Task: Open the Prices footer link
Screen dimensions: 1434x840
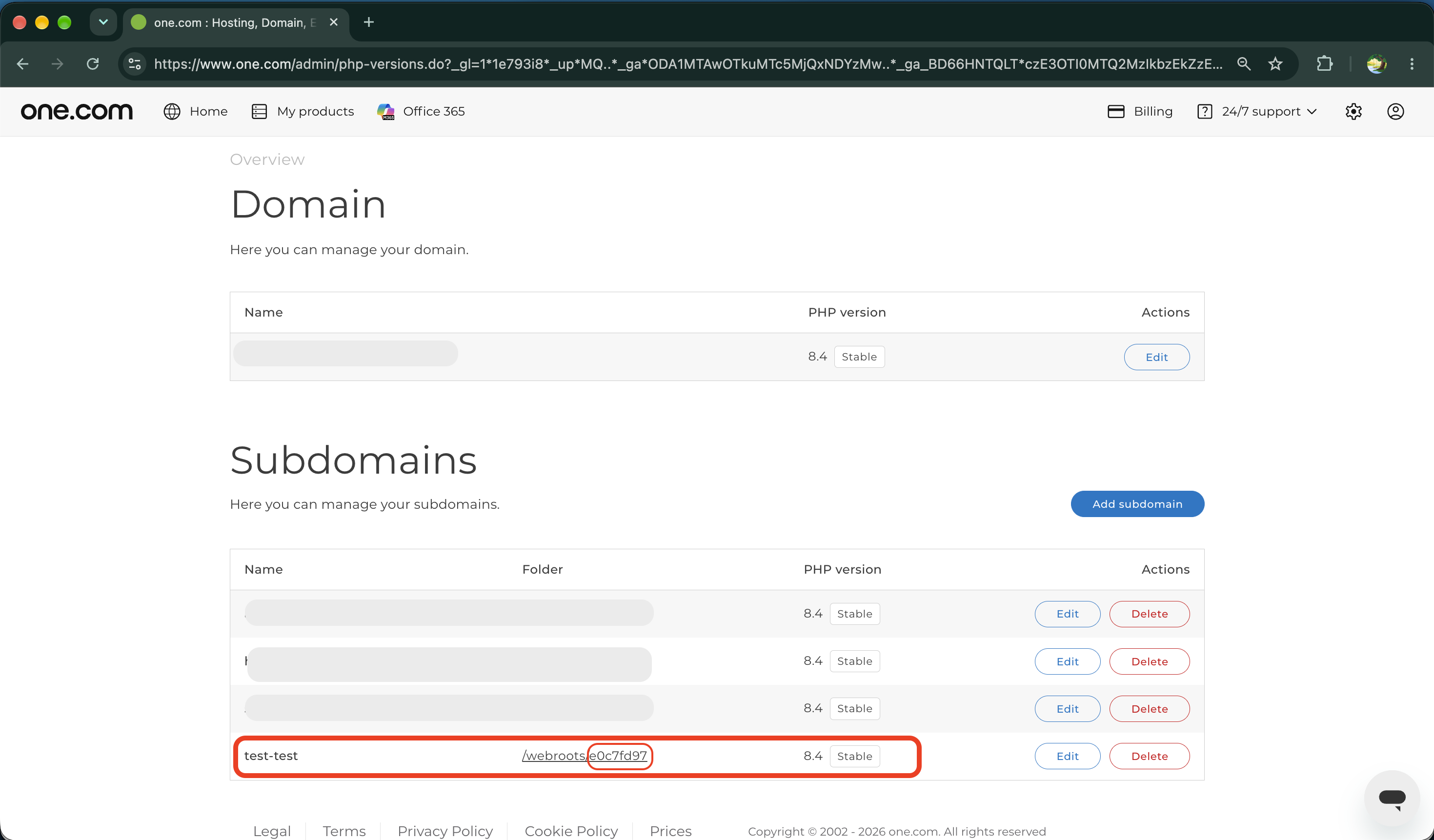Action: tap(670, 832)
